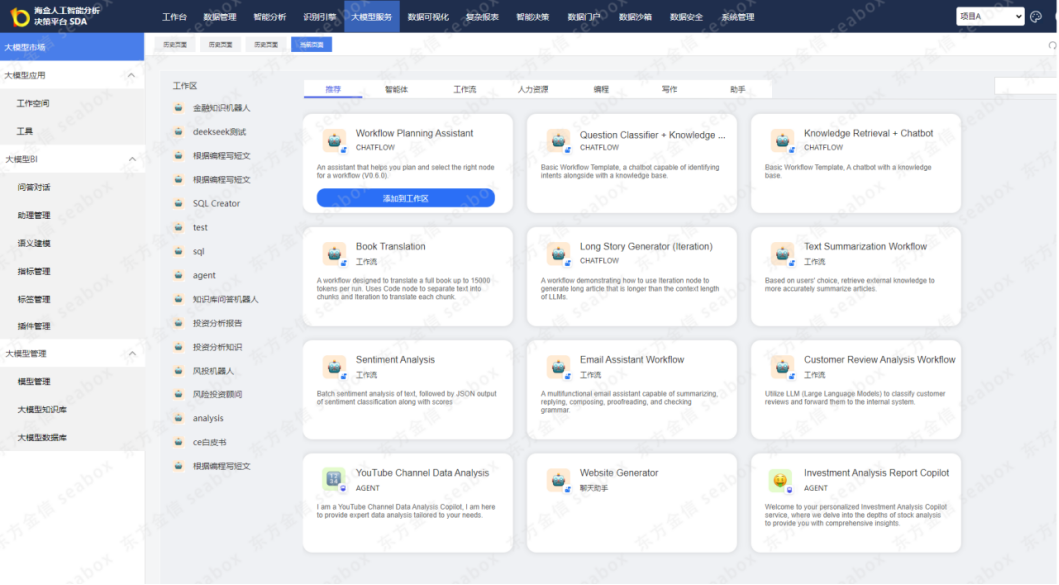This screenshot has width=1059, height=585.
Task: Switch to the 推荐 tab
Action: pyautogui.click(x=333, y=89)
